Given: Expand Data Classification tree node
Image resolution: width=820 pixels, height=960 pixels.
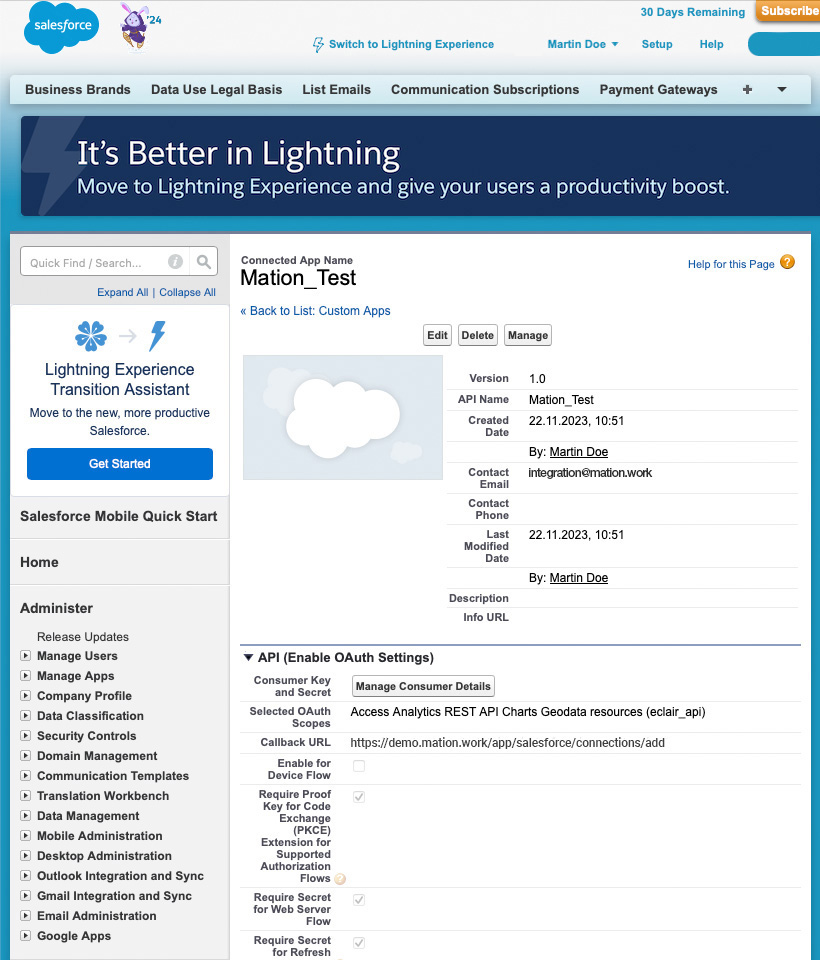Looking at the screenshot, I should 26,716.
